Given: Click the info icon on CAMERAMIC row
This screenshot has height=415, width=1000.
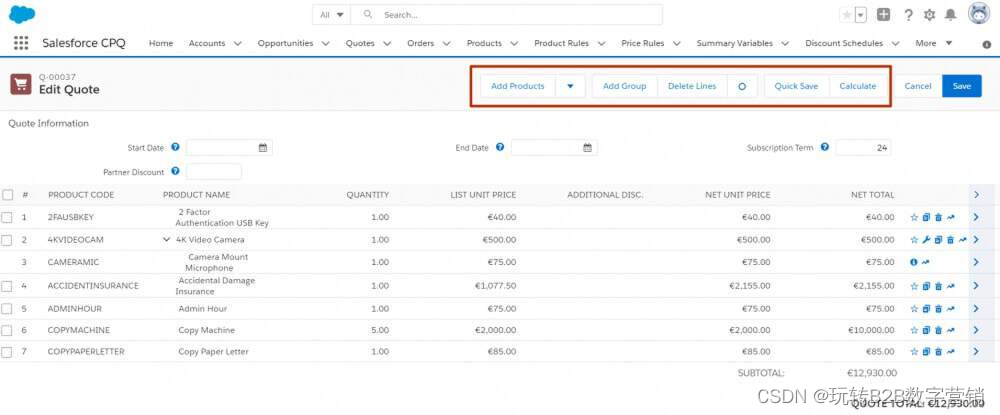Looking at the screenshot, I should 914,262.
